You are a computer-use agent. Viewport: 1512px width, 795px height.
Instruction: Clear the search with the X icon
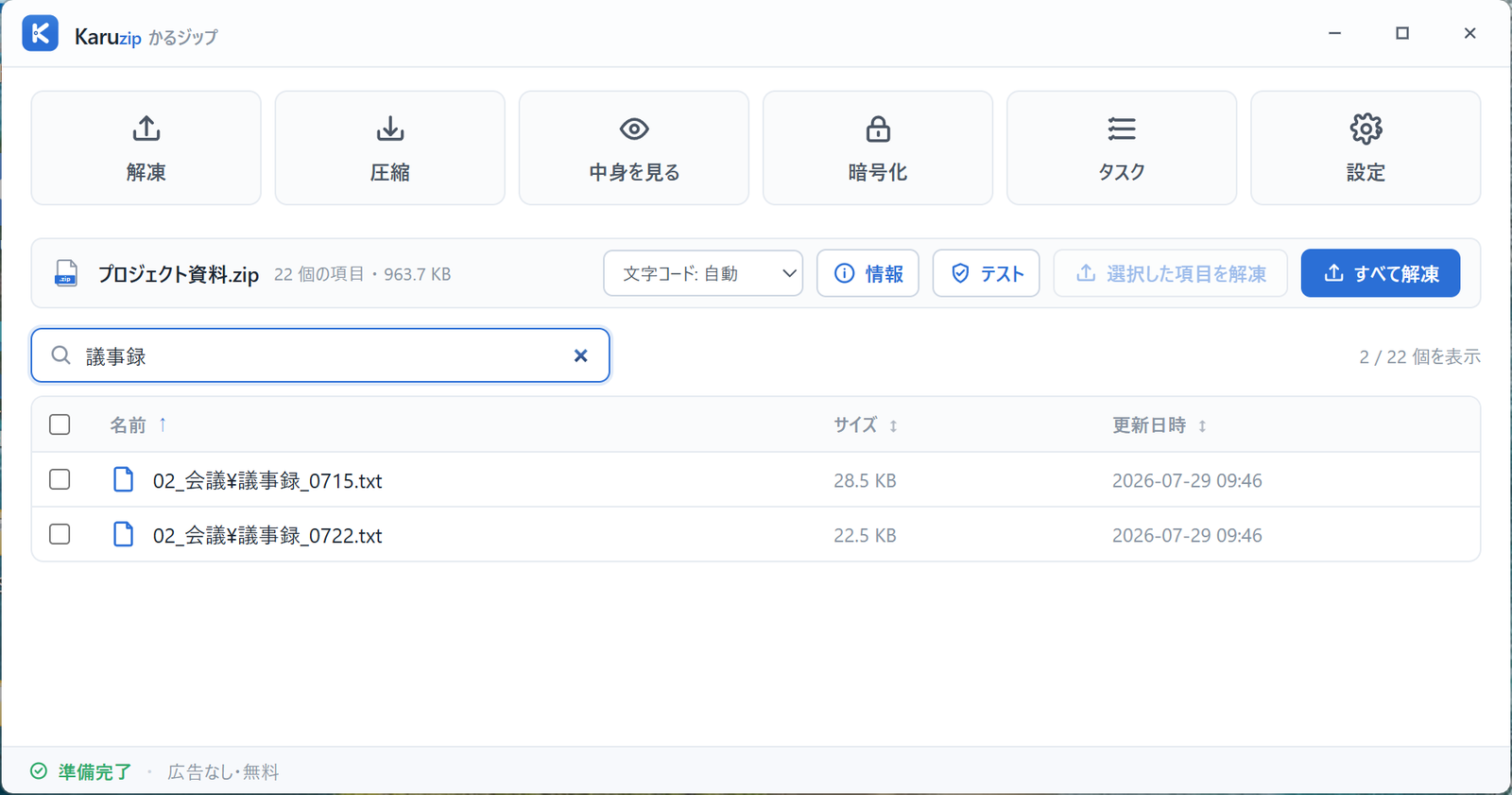581,355
